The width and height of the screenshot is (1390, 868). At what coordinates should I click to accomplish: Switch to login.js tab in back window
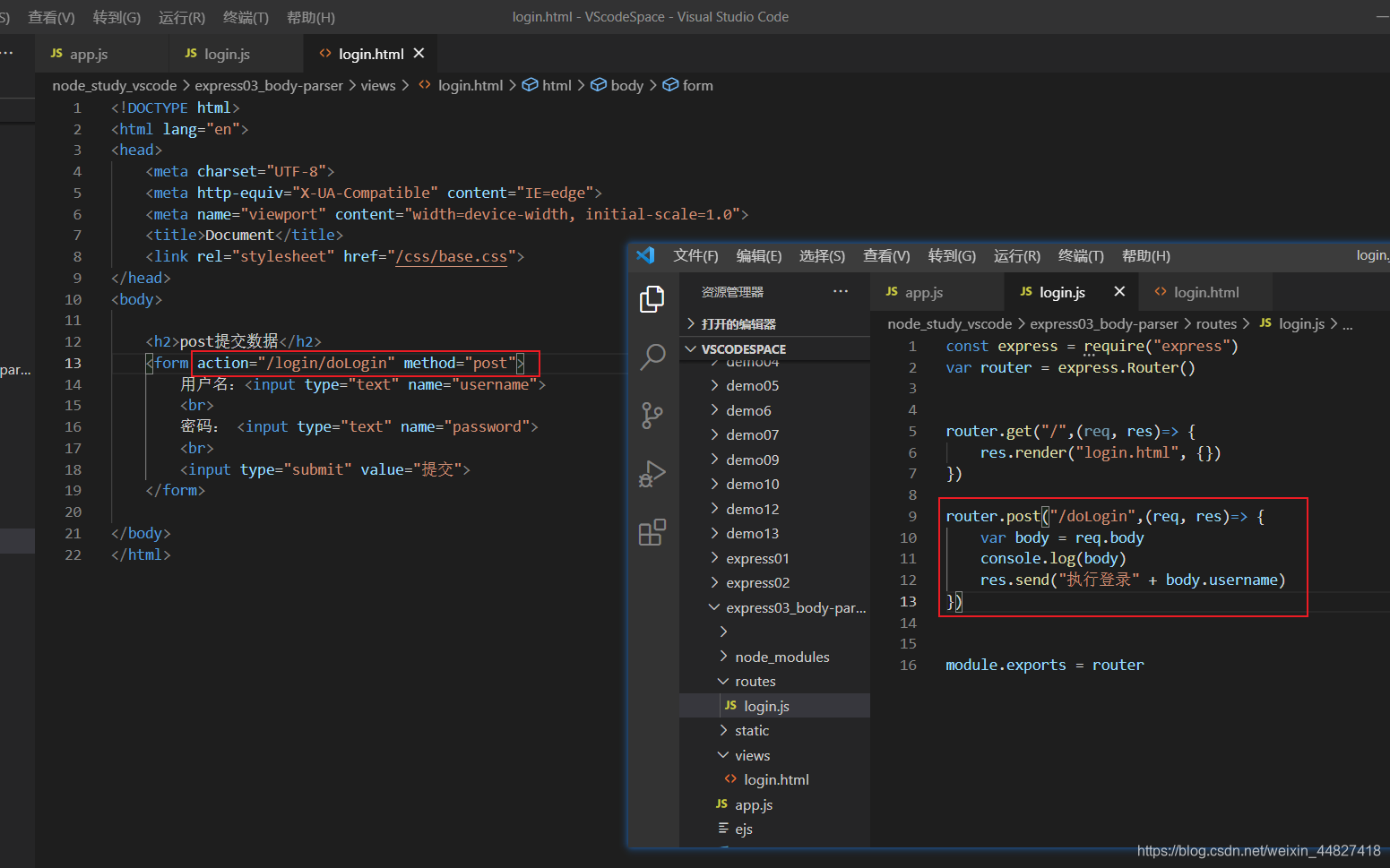[237, 54]
